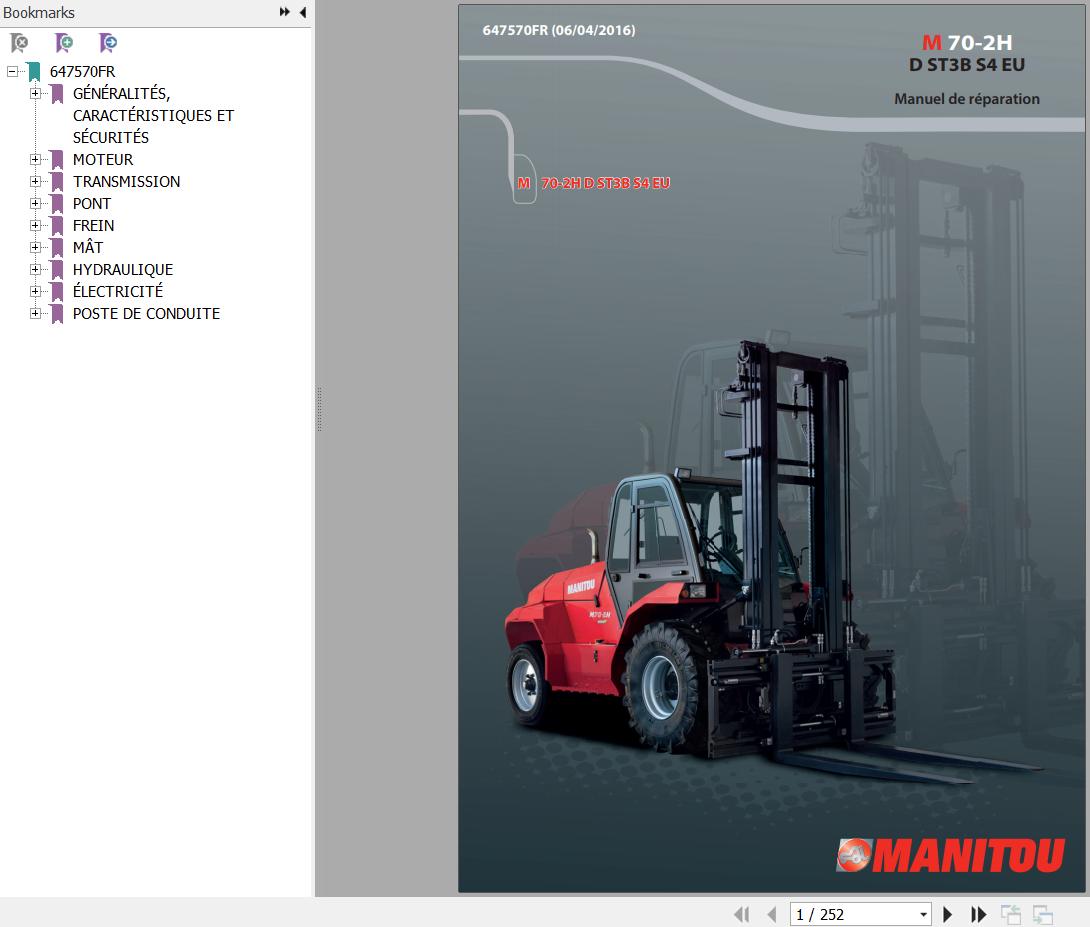Expand the FREIN bookmark node
Screen dimensions: 1090x927
point(35,225)
